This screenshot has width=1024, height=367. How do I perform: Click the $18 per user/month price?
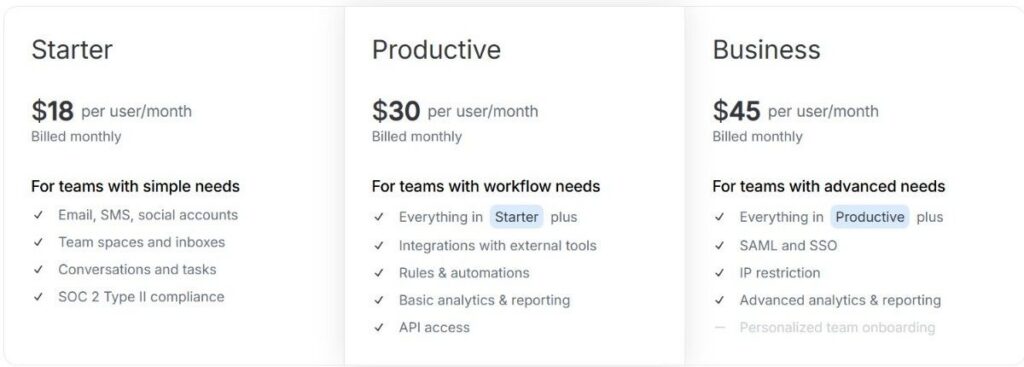click(112, 111)
